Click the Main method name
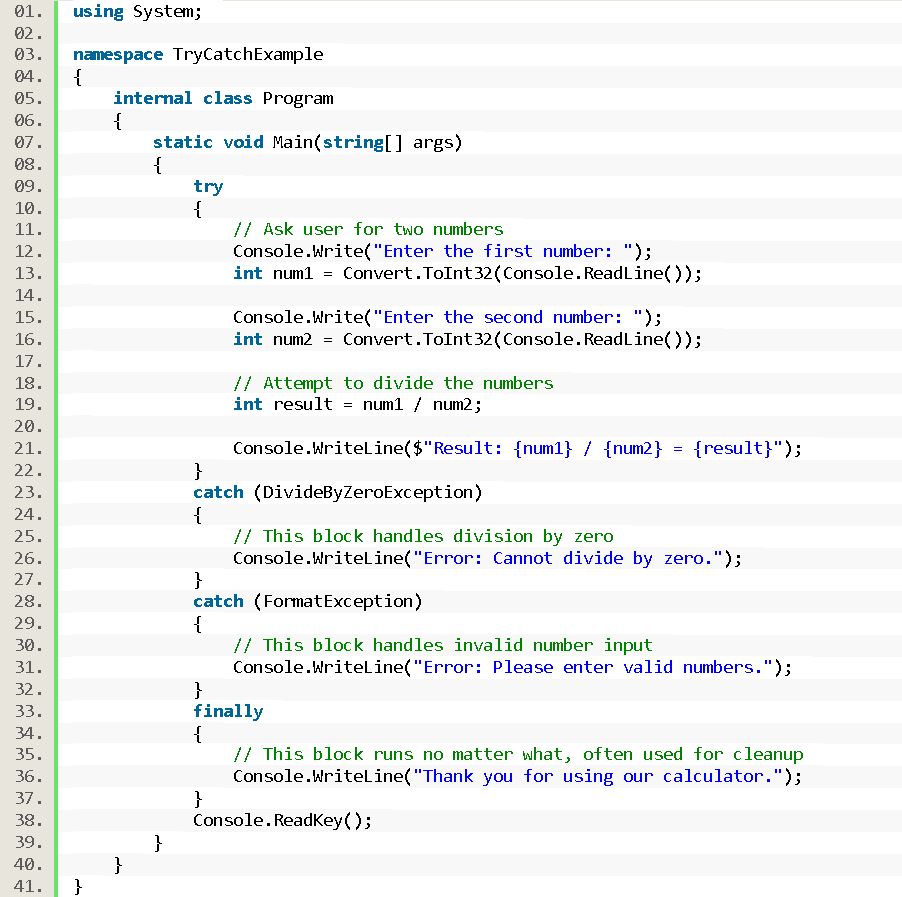Viewport: 902px width, 897px height. click(290, 142)
